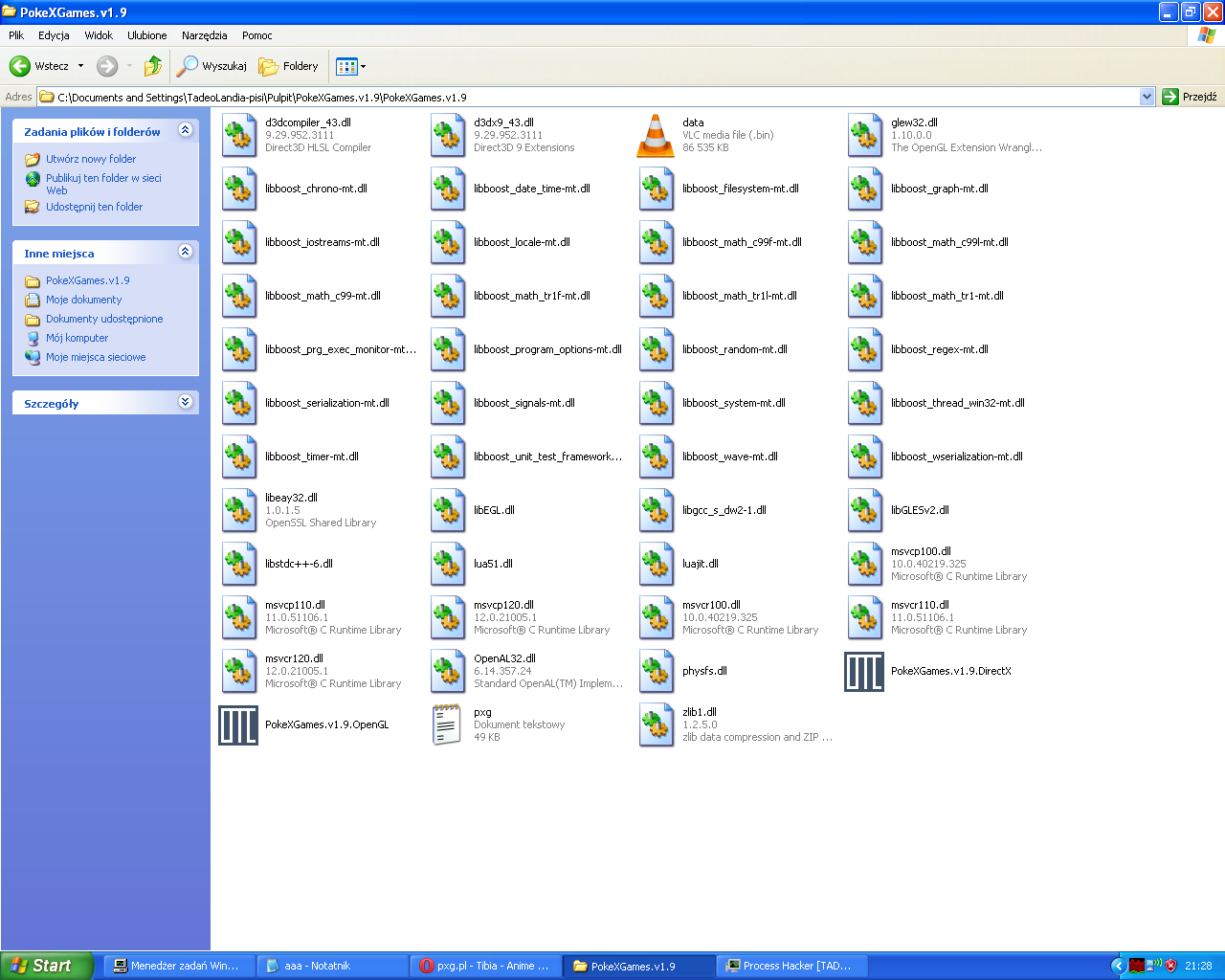Switch to pxg.pl Opera taskbar button
1225x980 pixels.
point(486,966)
